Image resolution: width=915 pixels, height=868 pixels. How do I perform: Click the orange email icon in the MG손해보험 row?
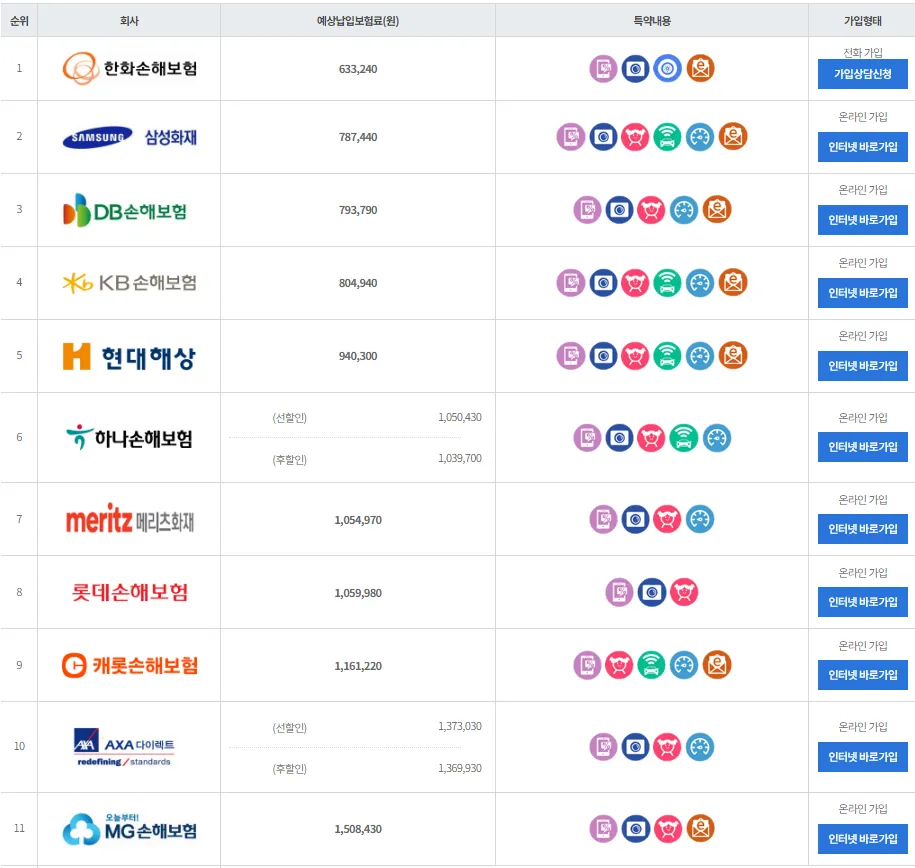pos(700,829)
